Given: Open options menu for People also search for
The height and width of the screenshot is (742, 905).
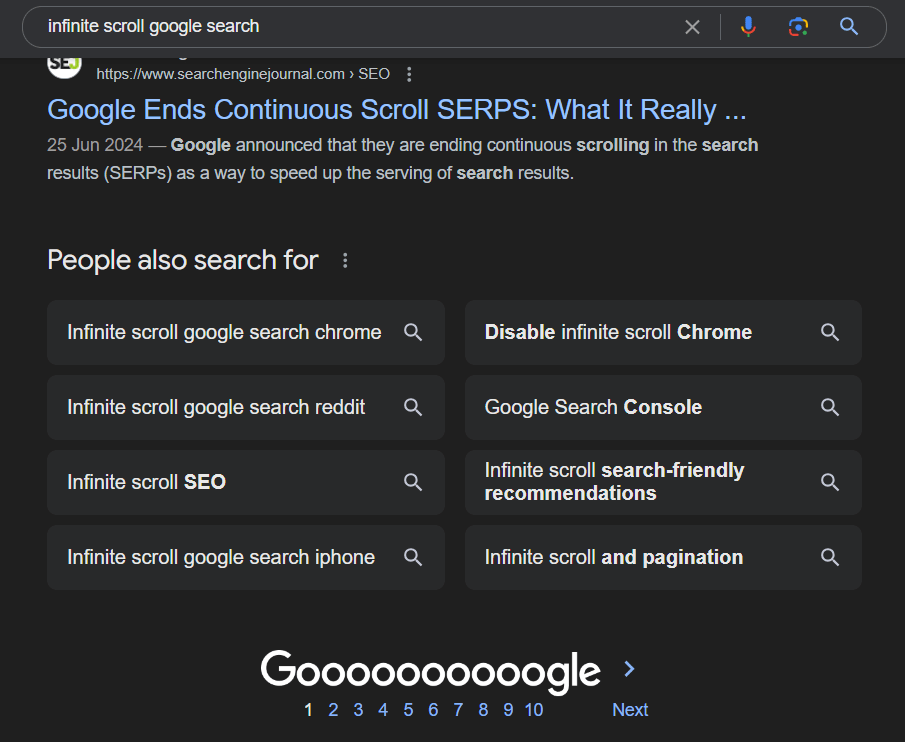Looking at the screenshot, I should click(x=345, y=261).
